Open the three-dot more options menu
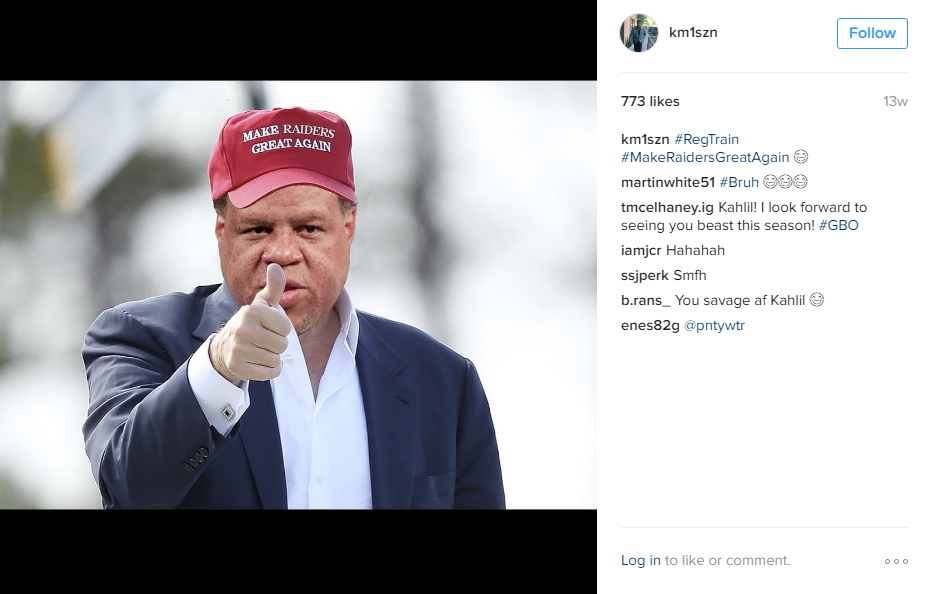Image resolution: width=930 pixels, height=594 pixels. coord(896,561)
